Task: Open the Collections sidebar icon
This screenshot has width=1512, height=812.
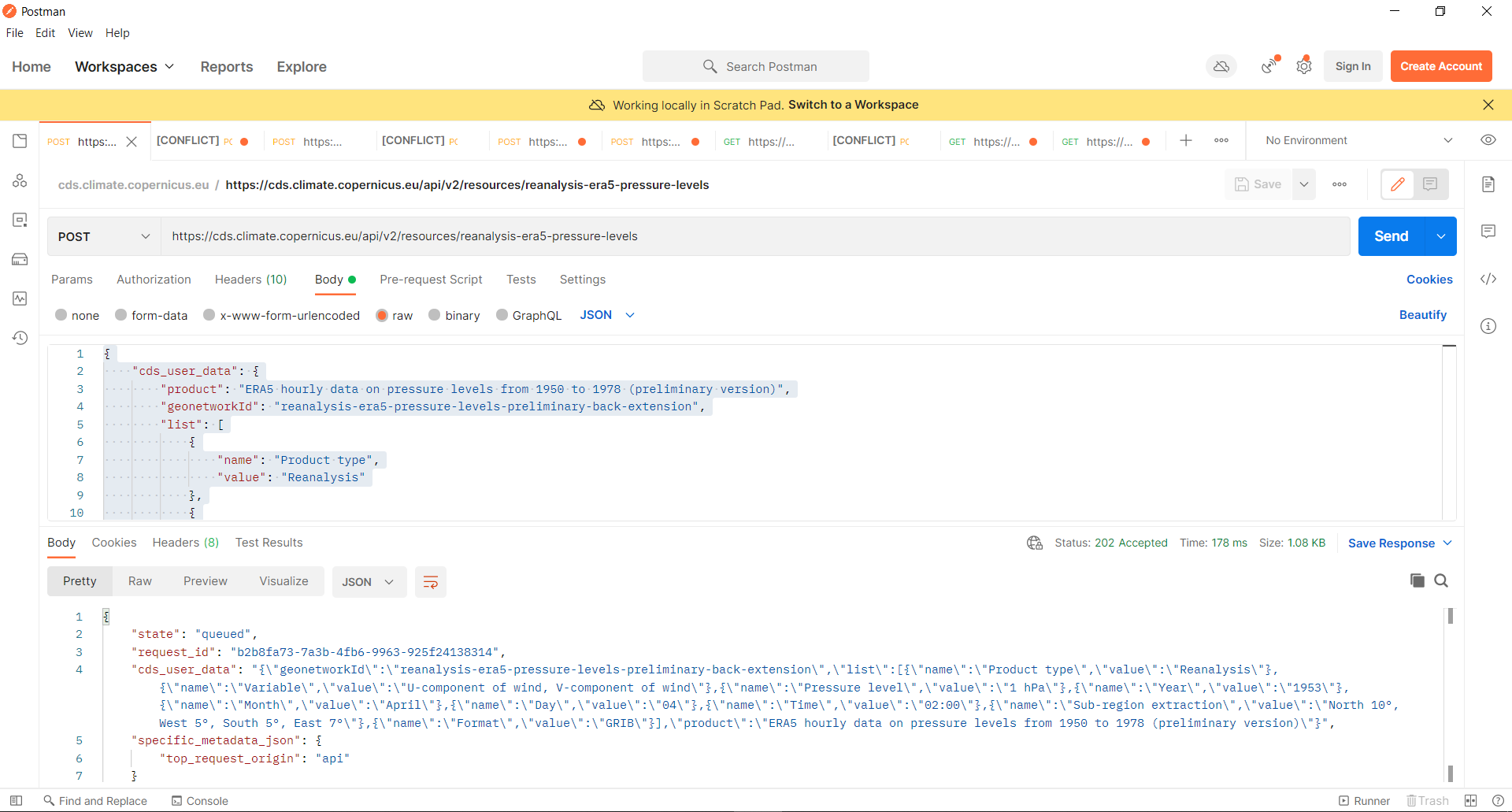Action: pos(20,141)
